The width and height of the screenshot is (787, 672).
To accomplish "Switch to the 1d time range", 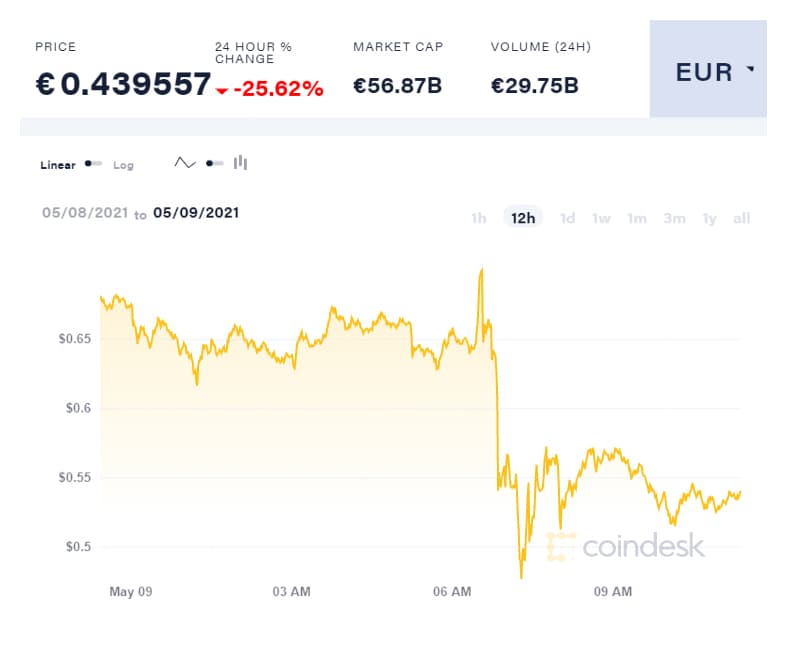I will tap(567, 218).
